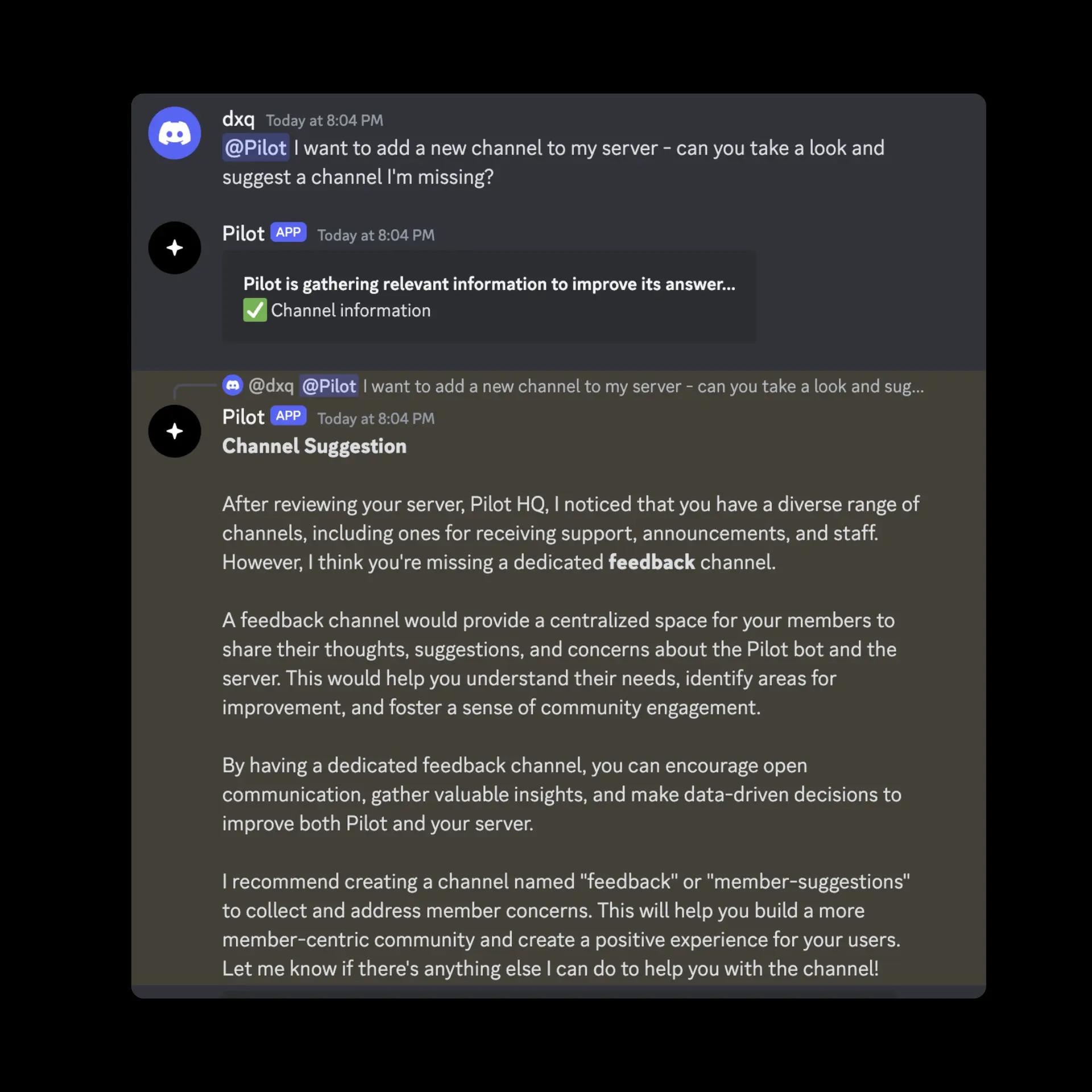Click dxq's Discord logo avatar
The height and width of the screenshot is (1092, 1092).
pyautogui.click(x=175, y=133)
